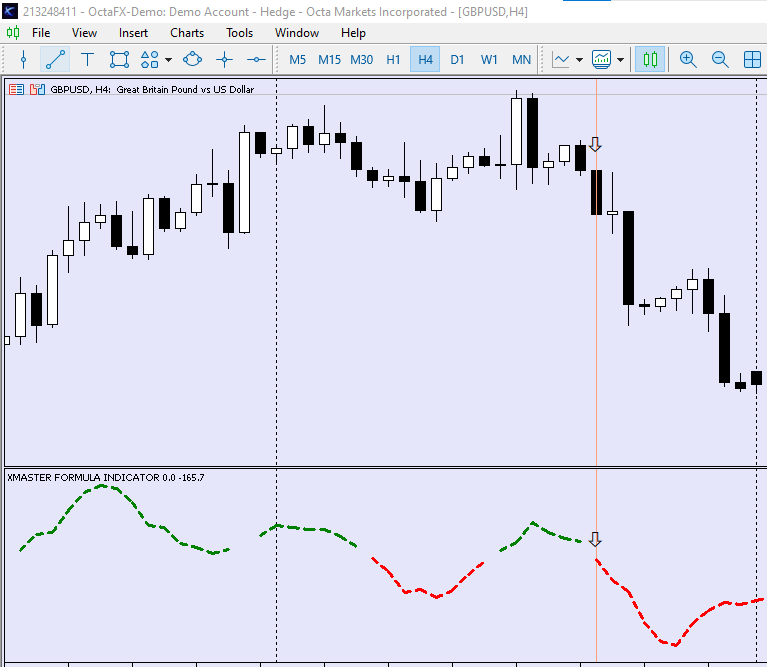This screenshot has height=667, width=767.
Task: Open the Tools menu
Action: point(239,33)
